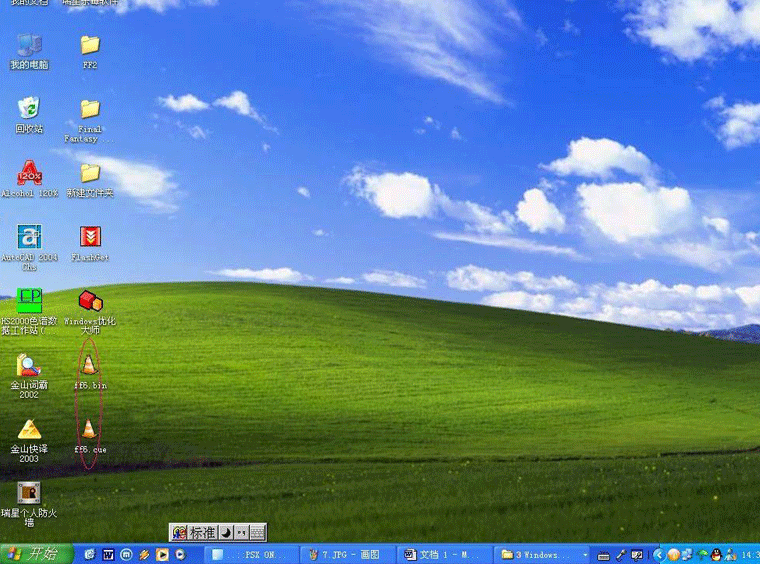Click the language bar microphone icon

coord(620,555)
